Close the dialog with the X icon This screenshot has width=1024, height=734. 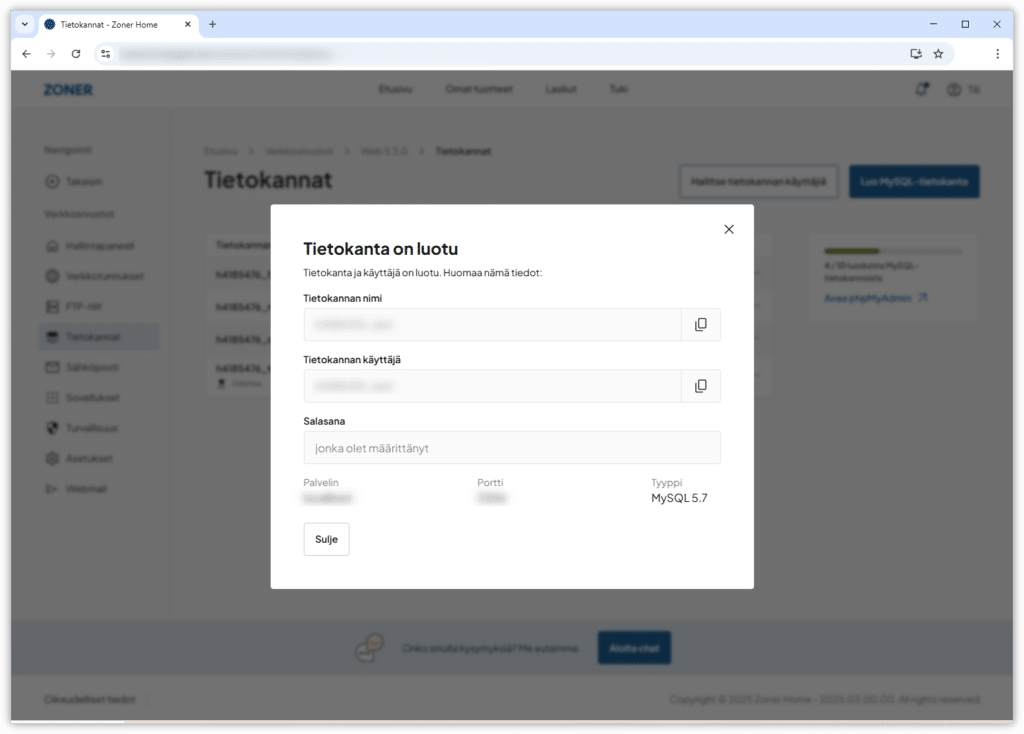[x=728, y=229]
